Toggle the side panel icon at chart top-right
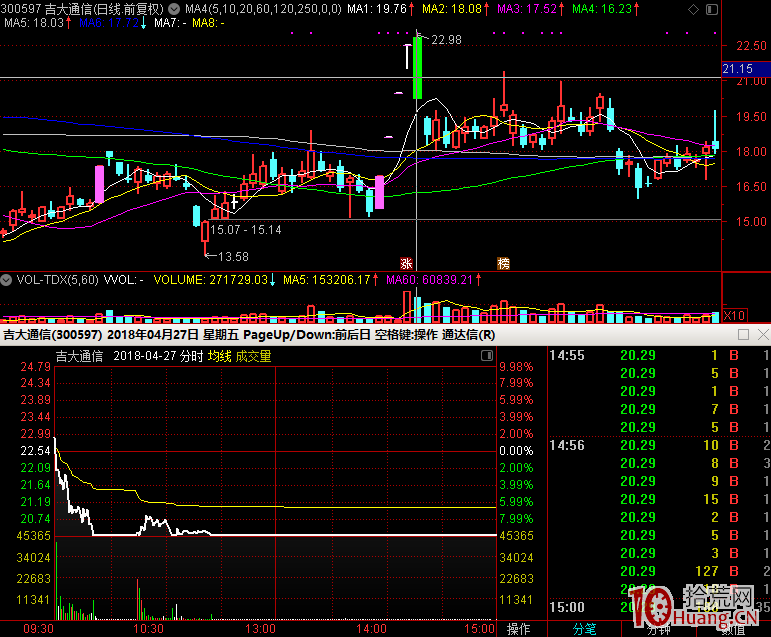The height and width of the screenshot is (637, 771). 712,9
